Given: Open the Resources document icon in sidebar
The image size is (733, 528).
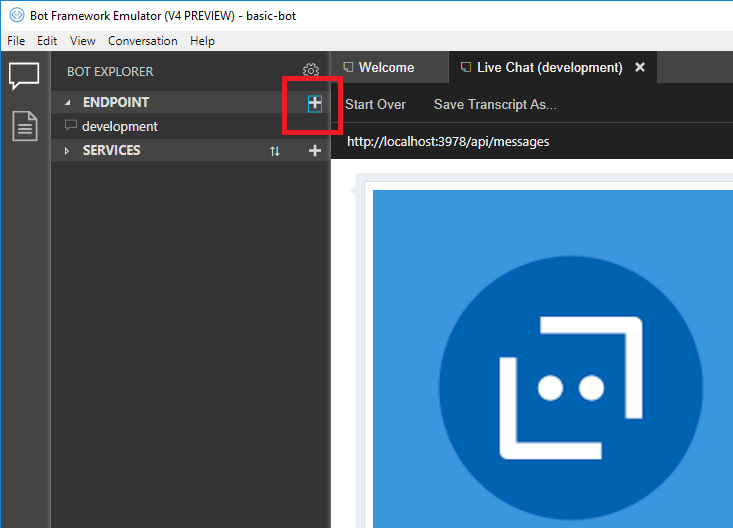Looking at the screenshot, I should (25, 126).
